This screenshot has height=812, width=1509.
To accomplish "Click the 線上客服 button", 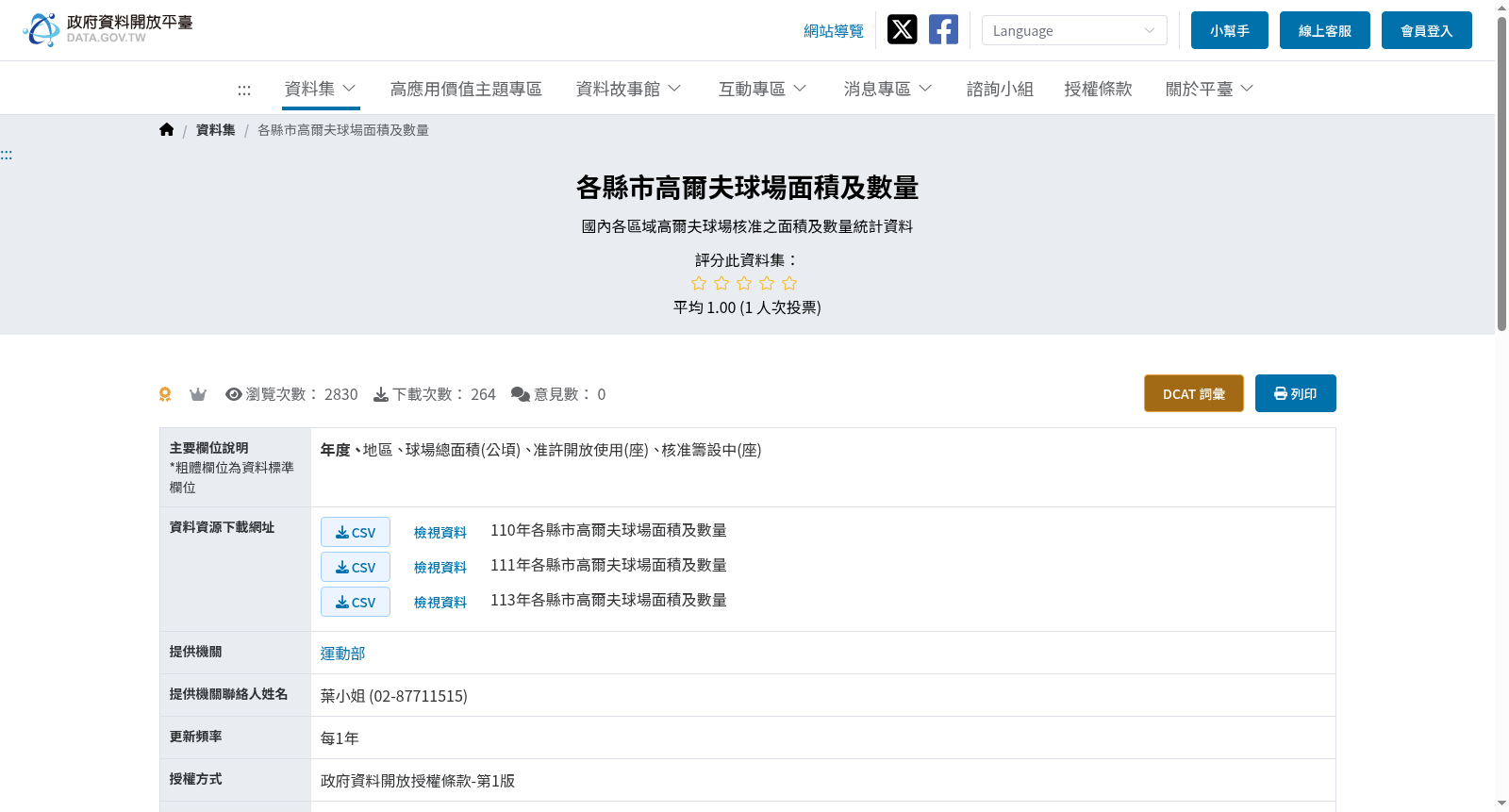I will [1325, 30].
